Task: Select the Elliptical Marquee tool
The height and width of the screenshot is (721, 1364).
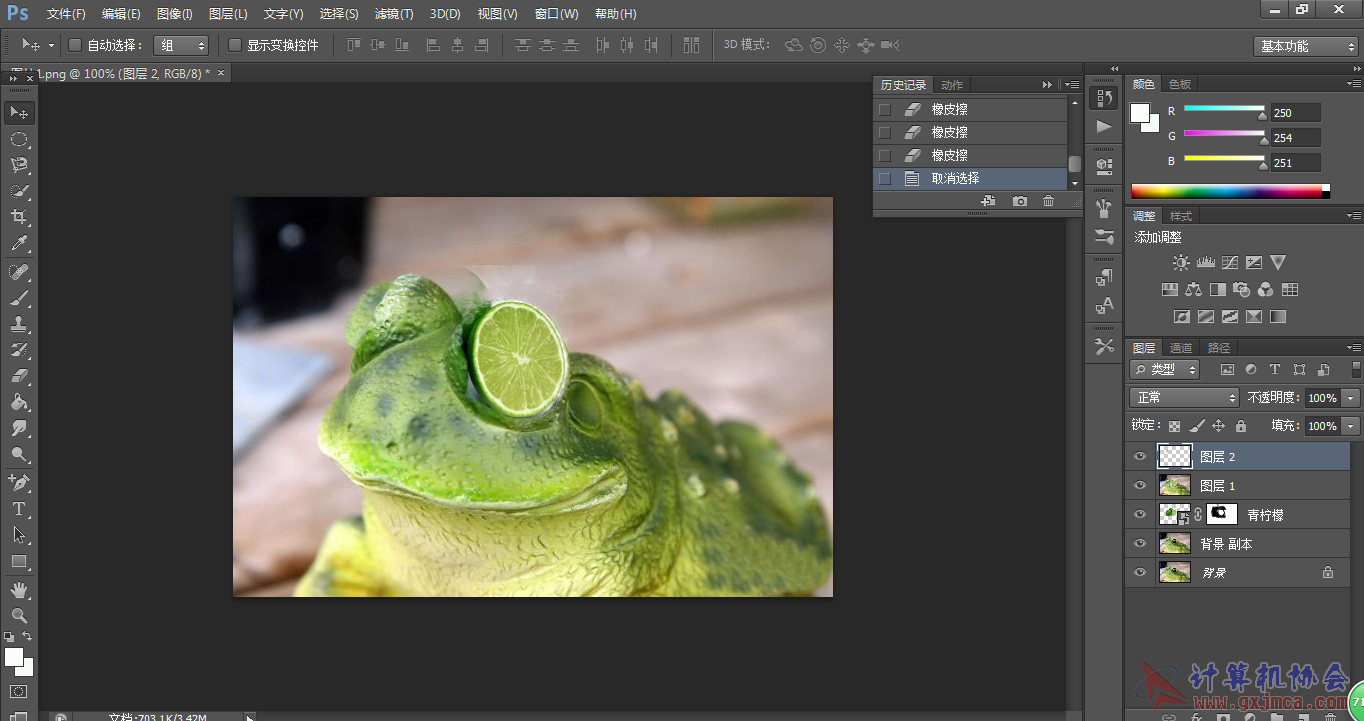Action: pos(19,139)
